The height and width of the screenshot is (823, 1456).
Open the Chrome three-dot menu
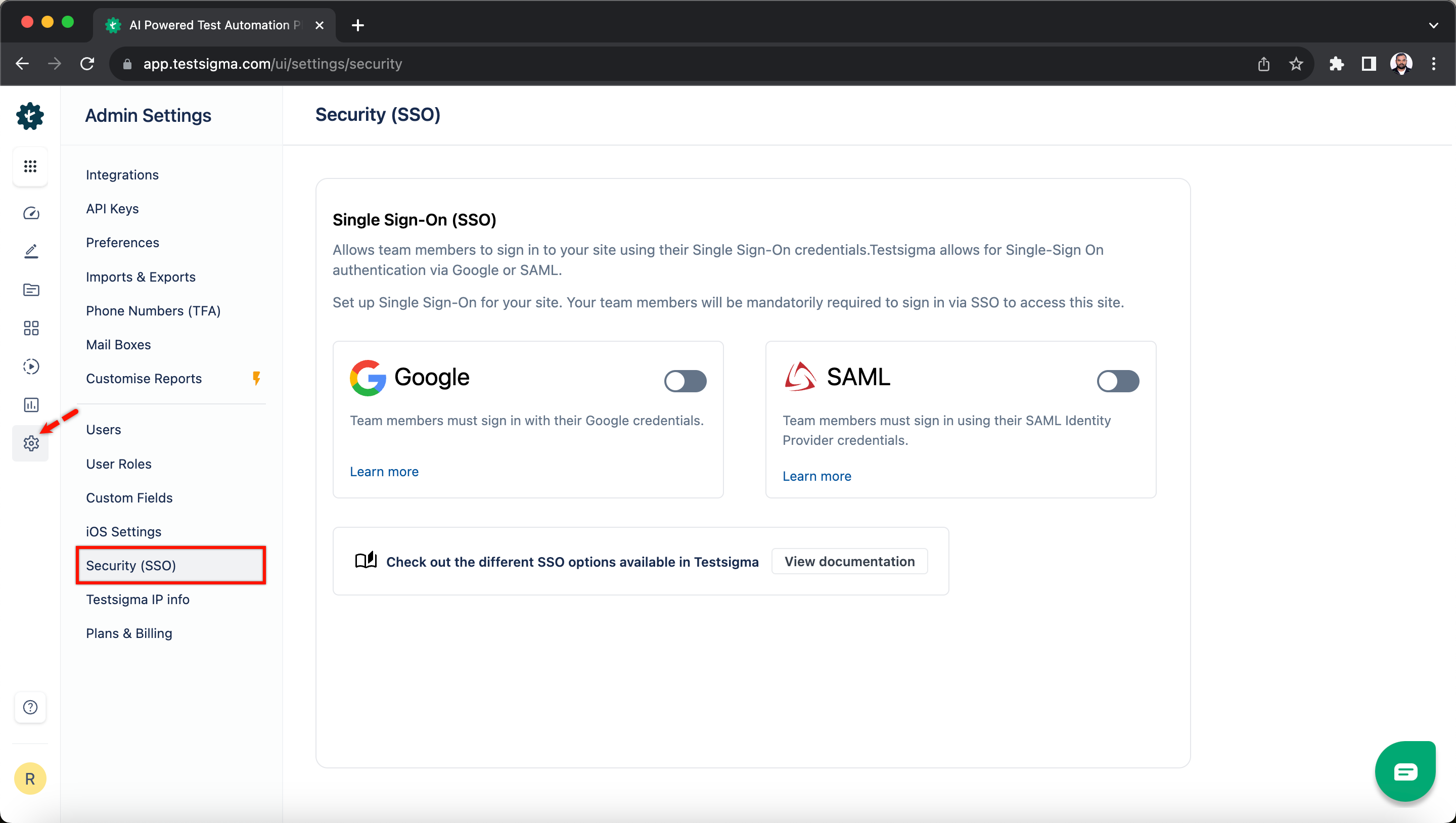[x=1434, y=64]
